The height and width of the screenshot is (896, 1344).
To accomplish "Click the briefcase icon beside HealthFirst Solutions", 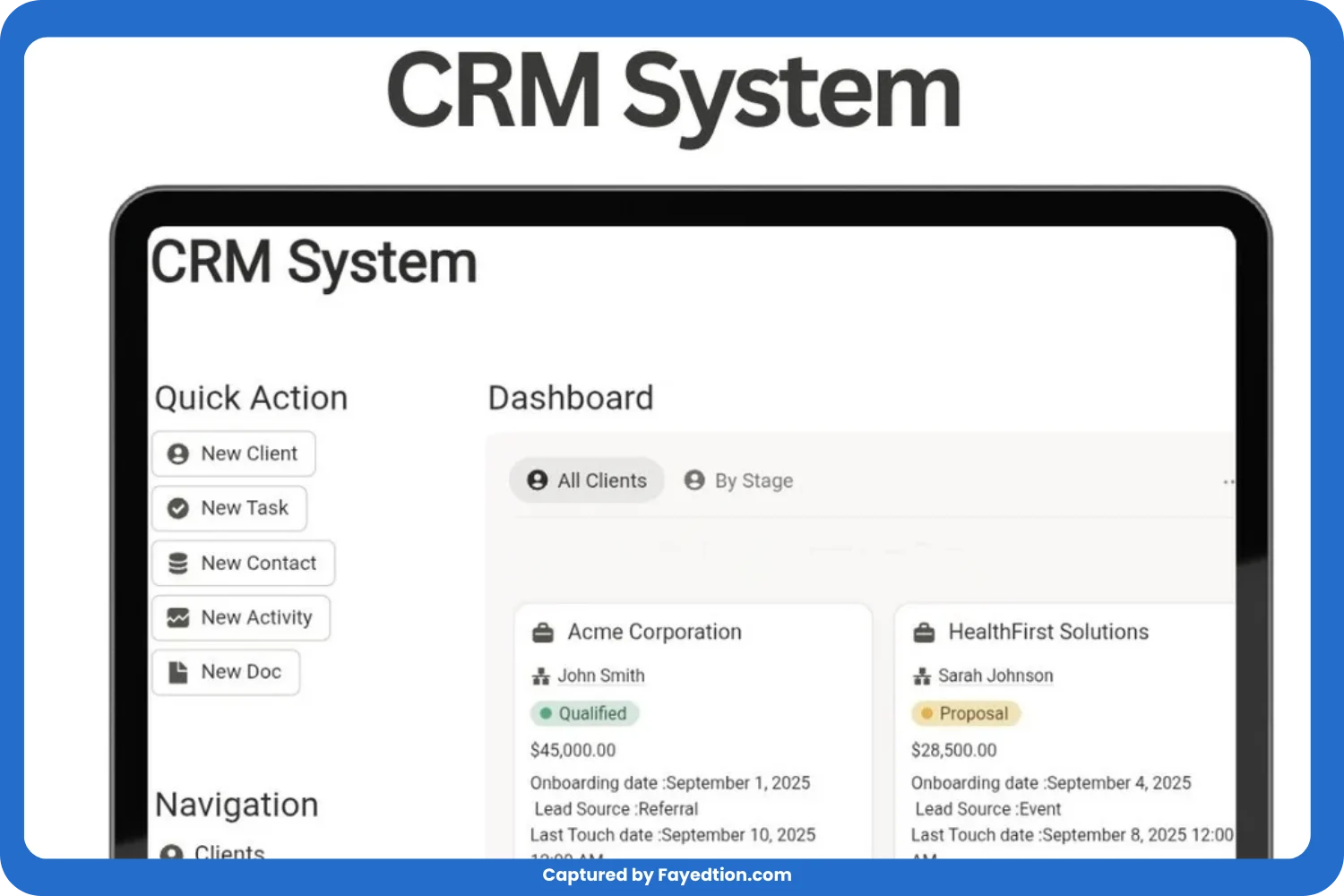I will coord(924,633).
